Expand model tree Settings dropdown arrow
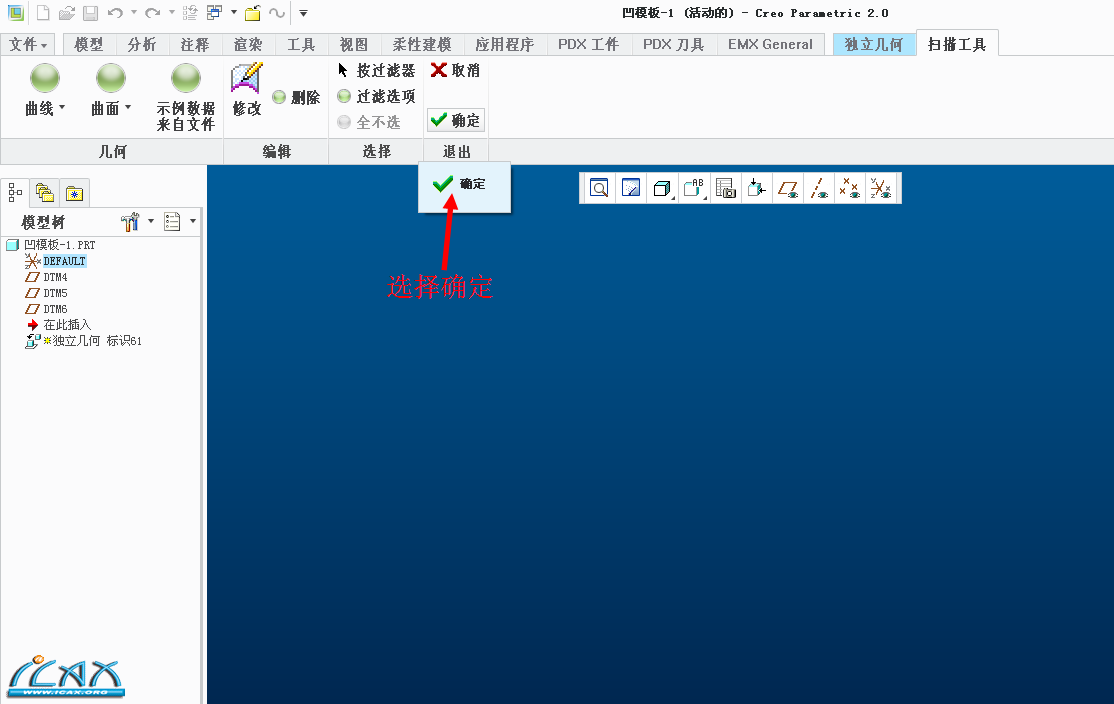 (x=151, y=222)
